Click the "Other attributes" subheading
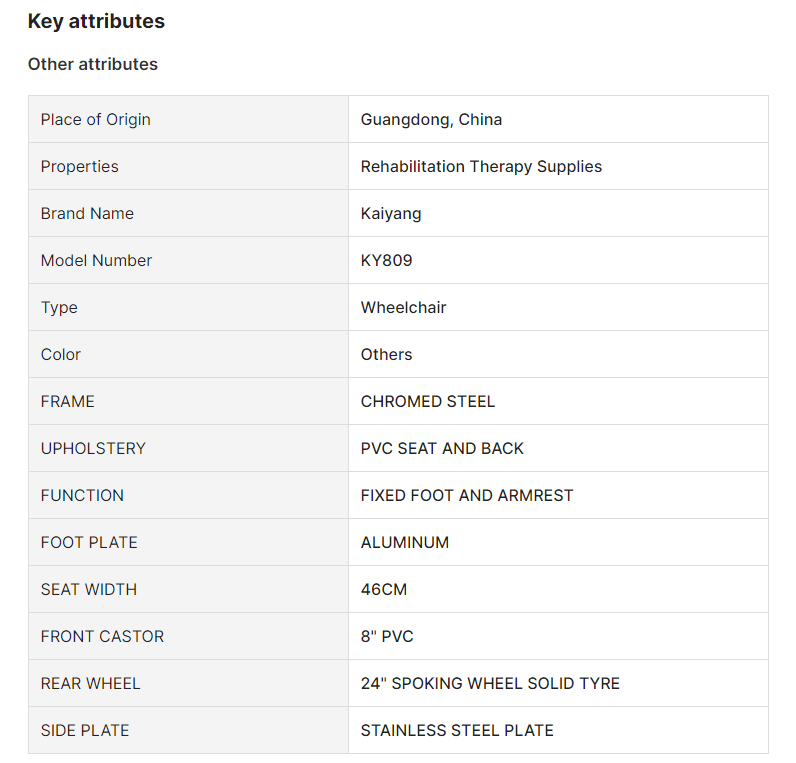Screen dimensions: 796x763 point(93,64)
